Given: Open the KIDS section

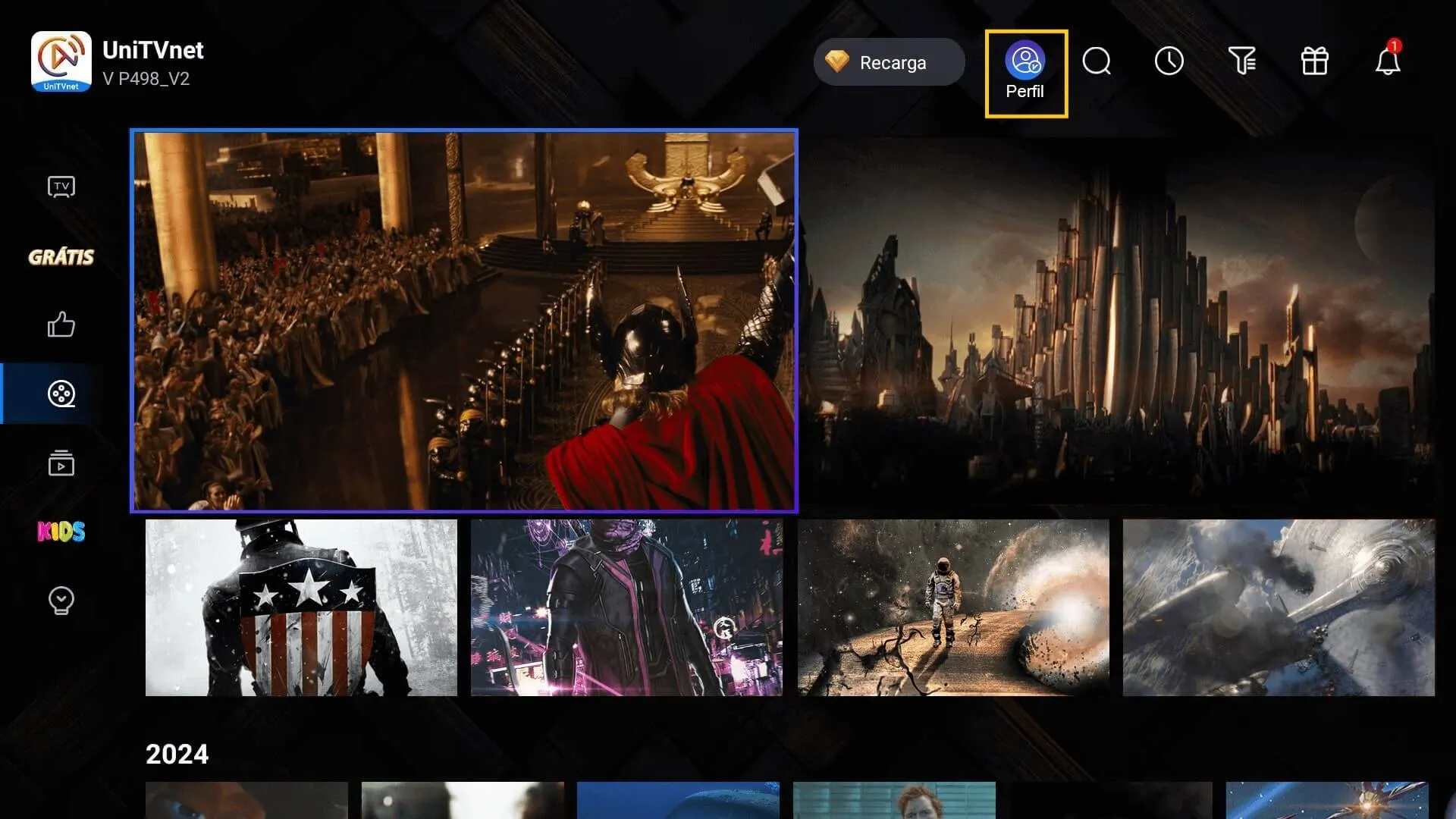Looking at the screenshot, I should click(61, 532).
